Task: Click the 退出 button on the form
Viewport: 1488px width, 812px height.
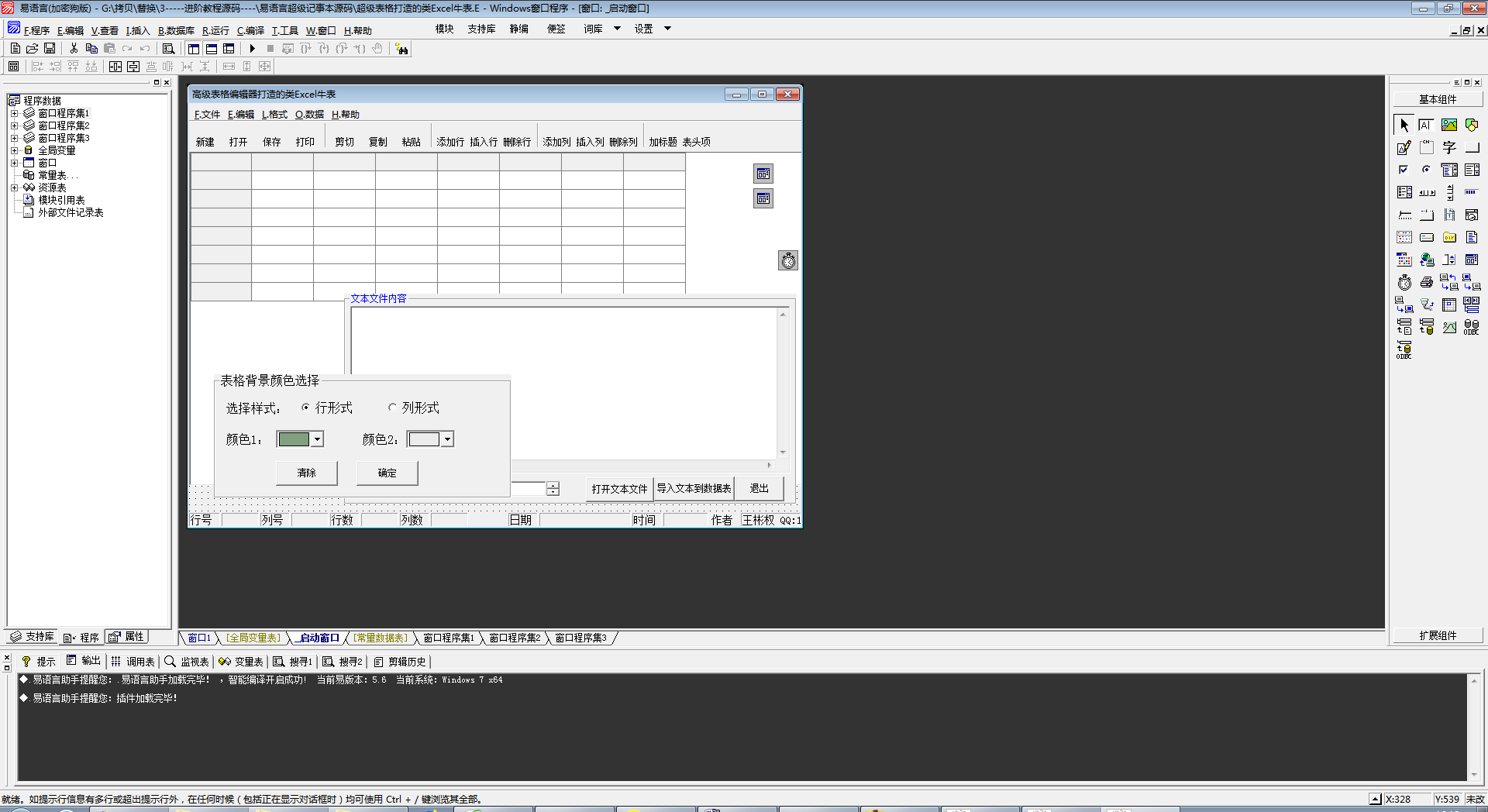Action: pyautogui.click(x=759, y=489)
